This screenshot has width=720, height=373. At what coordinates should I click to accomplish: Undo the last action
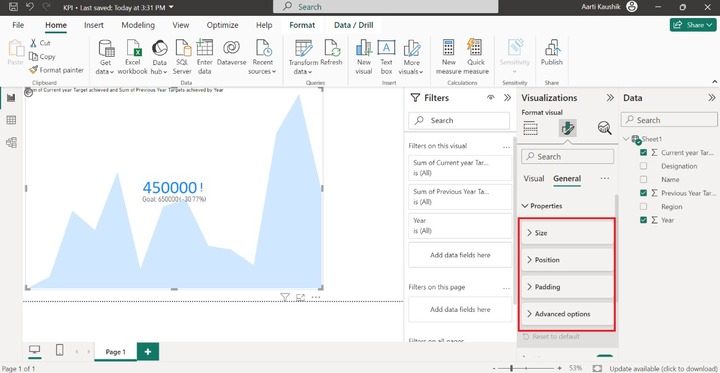pos(30,7)
